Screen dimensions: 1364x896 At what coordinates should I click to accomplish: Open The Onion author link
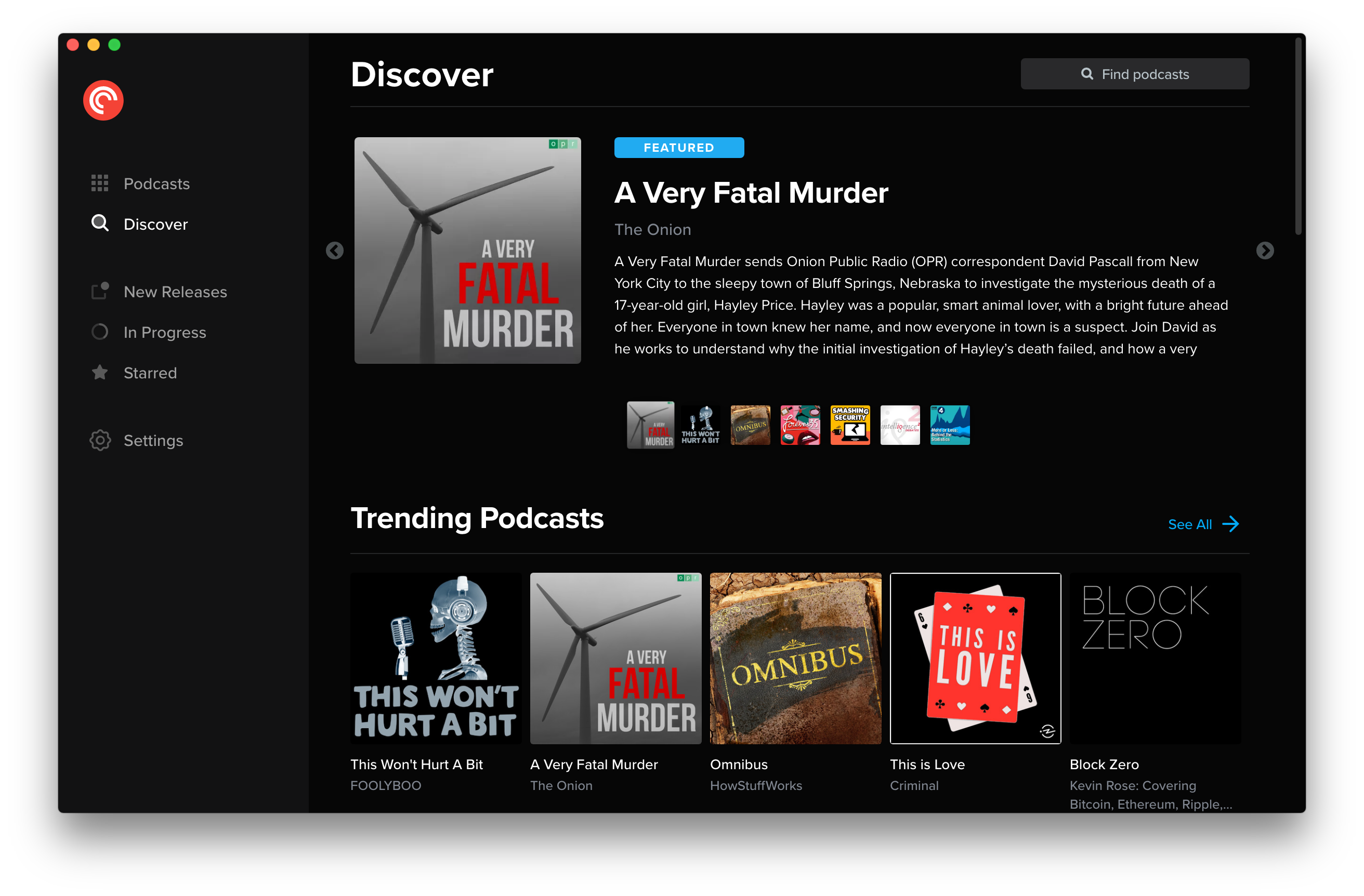652,230
